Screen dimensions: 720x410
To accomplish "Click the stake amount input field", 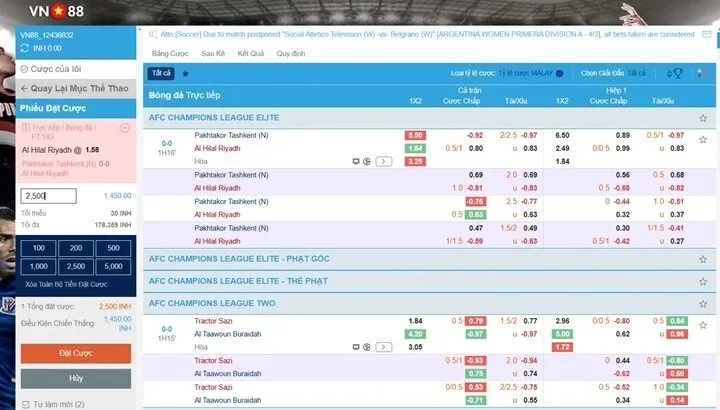I will pyautogui.click(x=48, y=196).
